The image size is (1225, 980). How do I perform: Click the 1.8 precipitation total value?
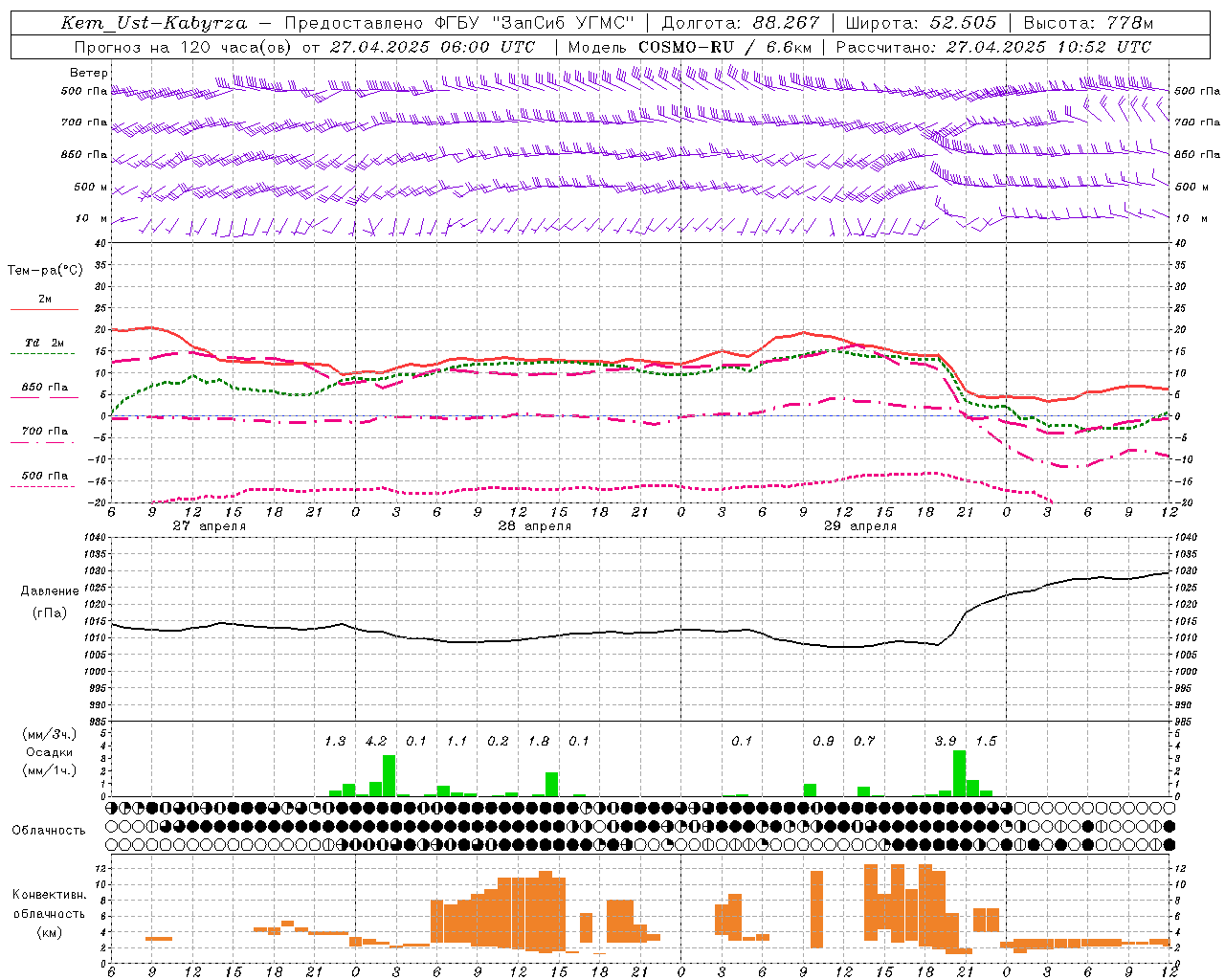coord(539,741)
